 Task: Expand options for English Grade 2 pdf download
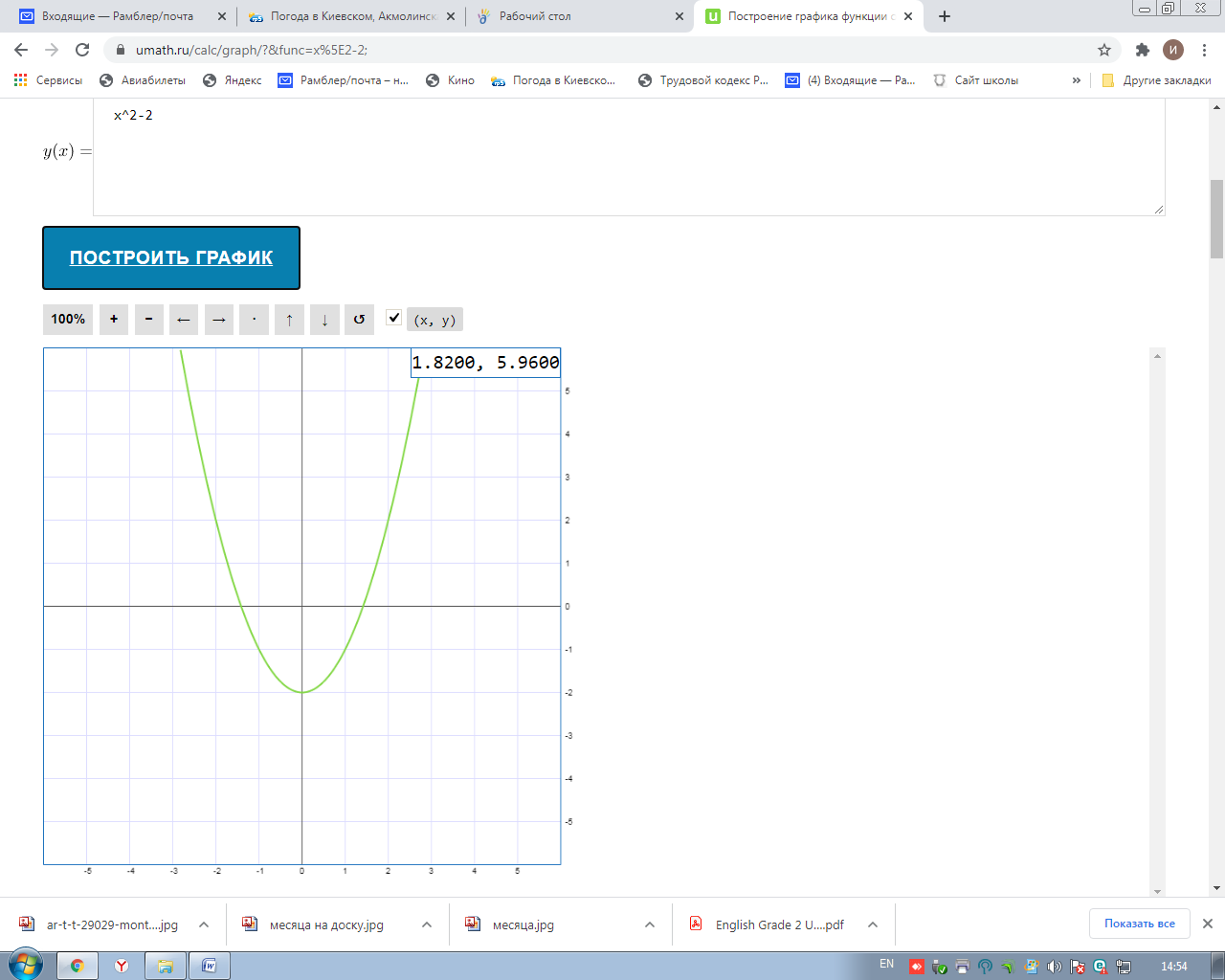[x=873, y=924]
